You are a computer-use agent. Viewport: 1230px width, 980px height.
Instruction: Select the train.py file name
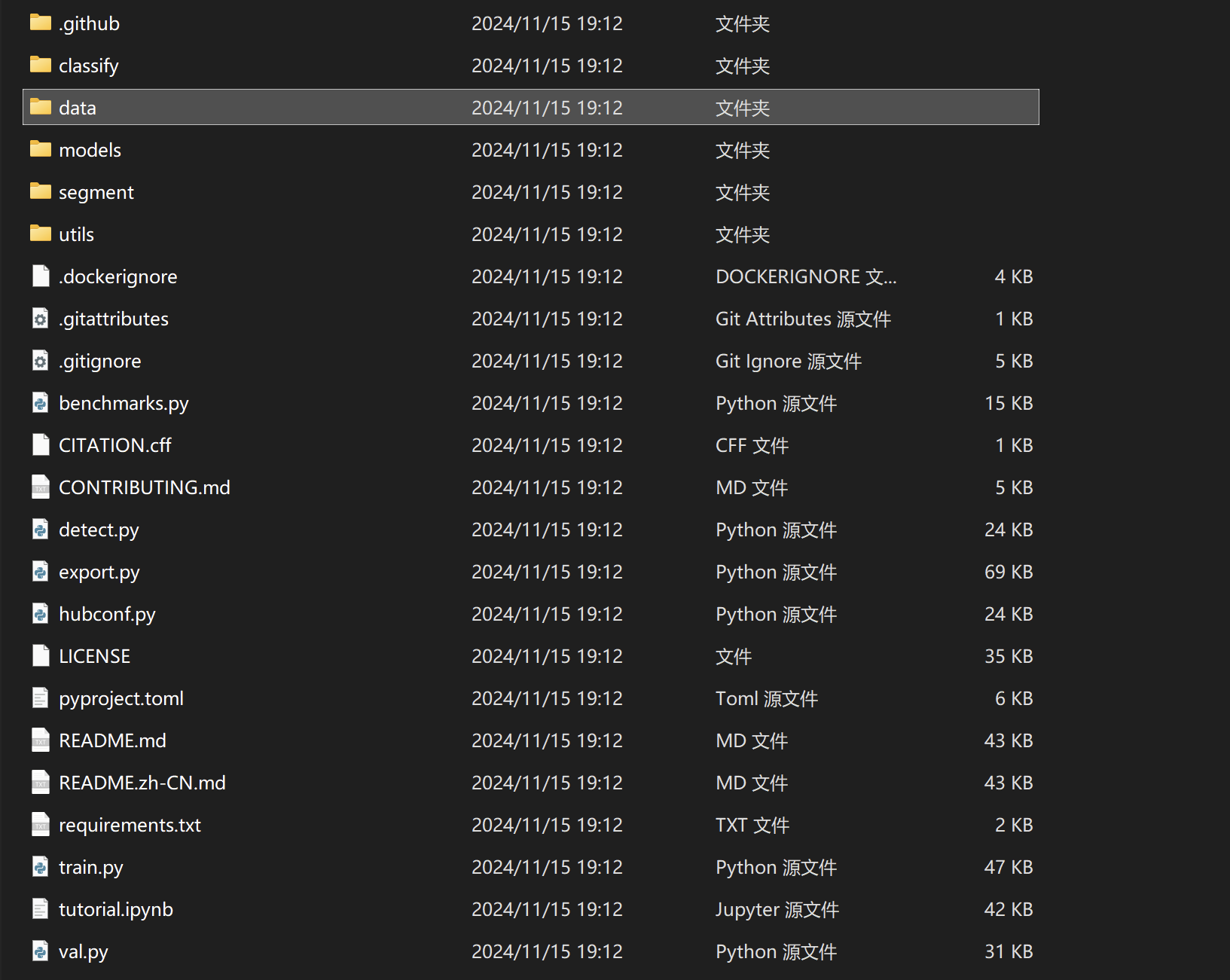point(91,868)
